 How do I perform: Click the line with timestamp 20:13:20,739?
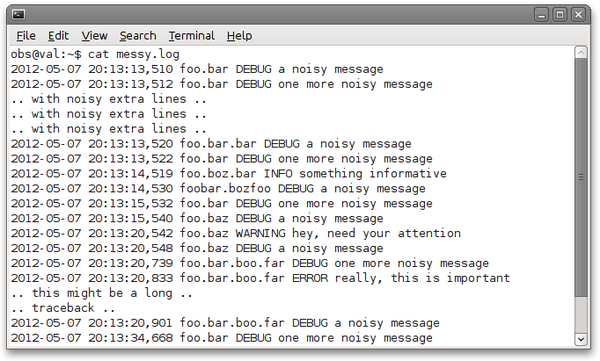(x=250, y=263)
